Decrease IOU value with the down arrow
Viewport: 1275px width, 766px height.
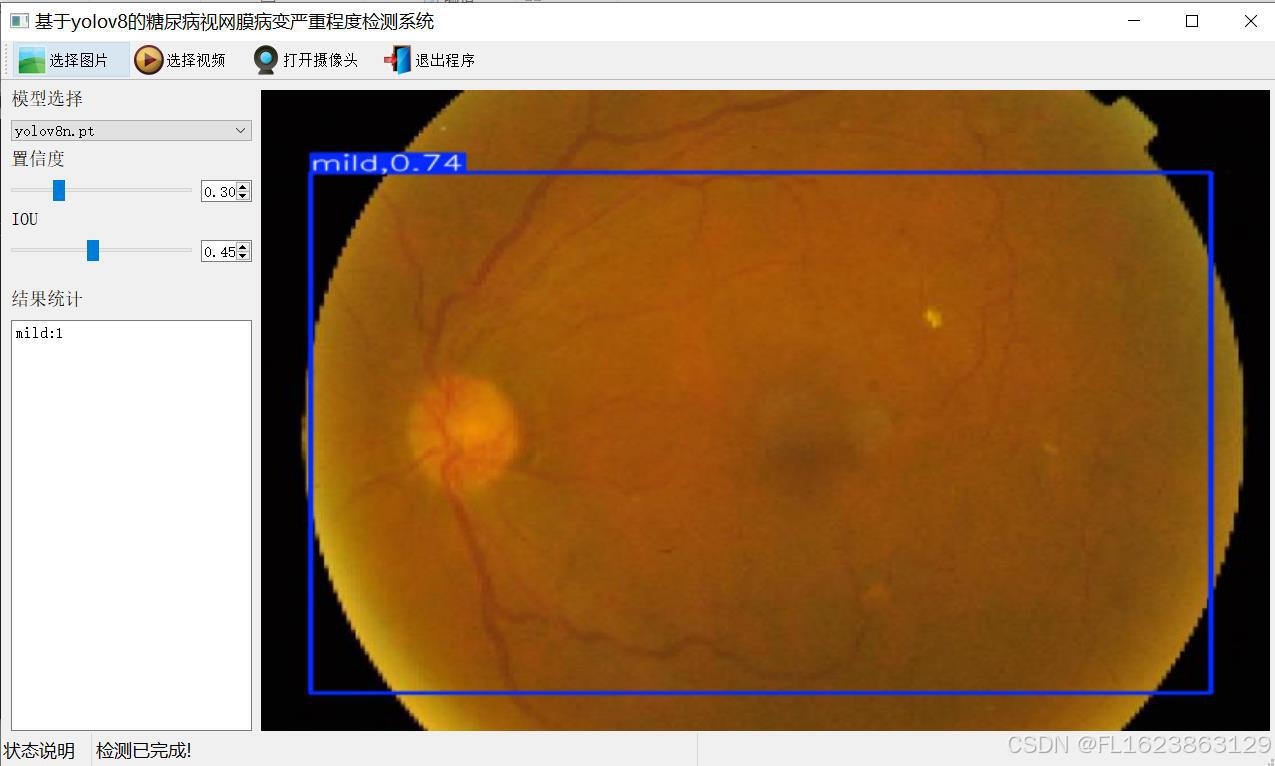[244, 256]
